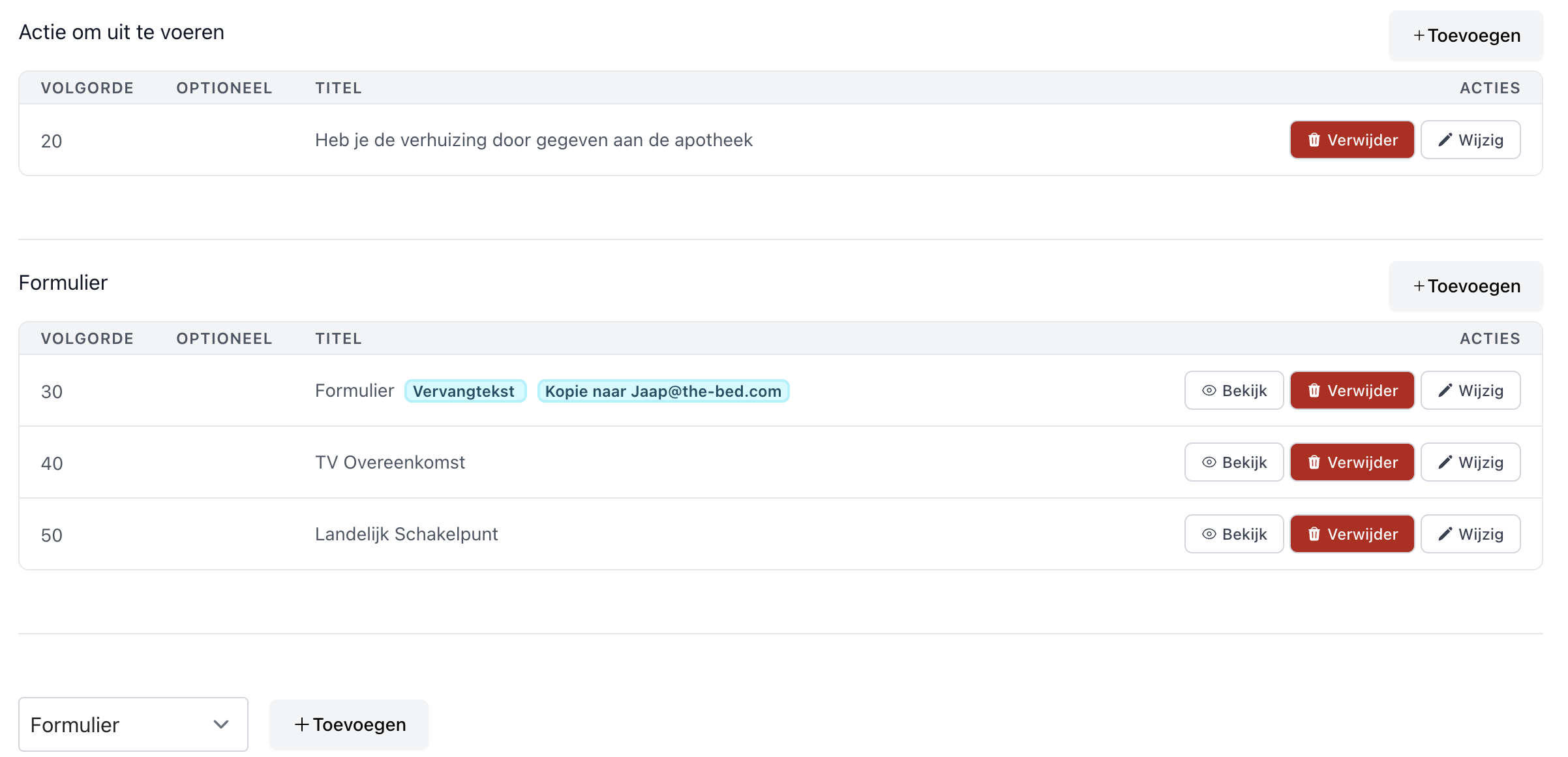Click Toevoegen in the Formulier section header
The height and width of the screenshot is (757, 1568).
(1466, 286)
